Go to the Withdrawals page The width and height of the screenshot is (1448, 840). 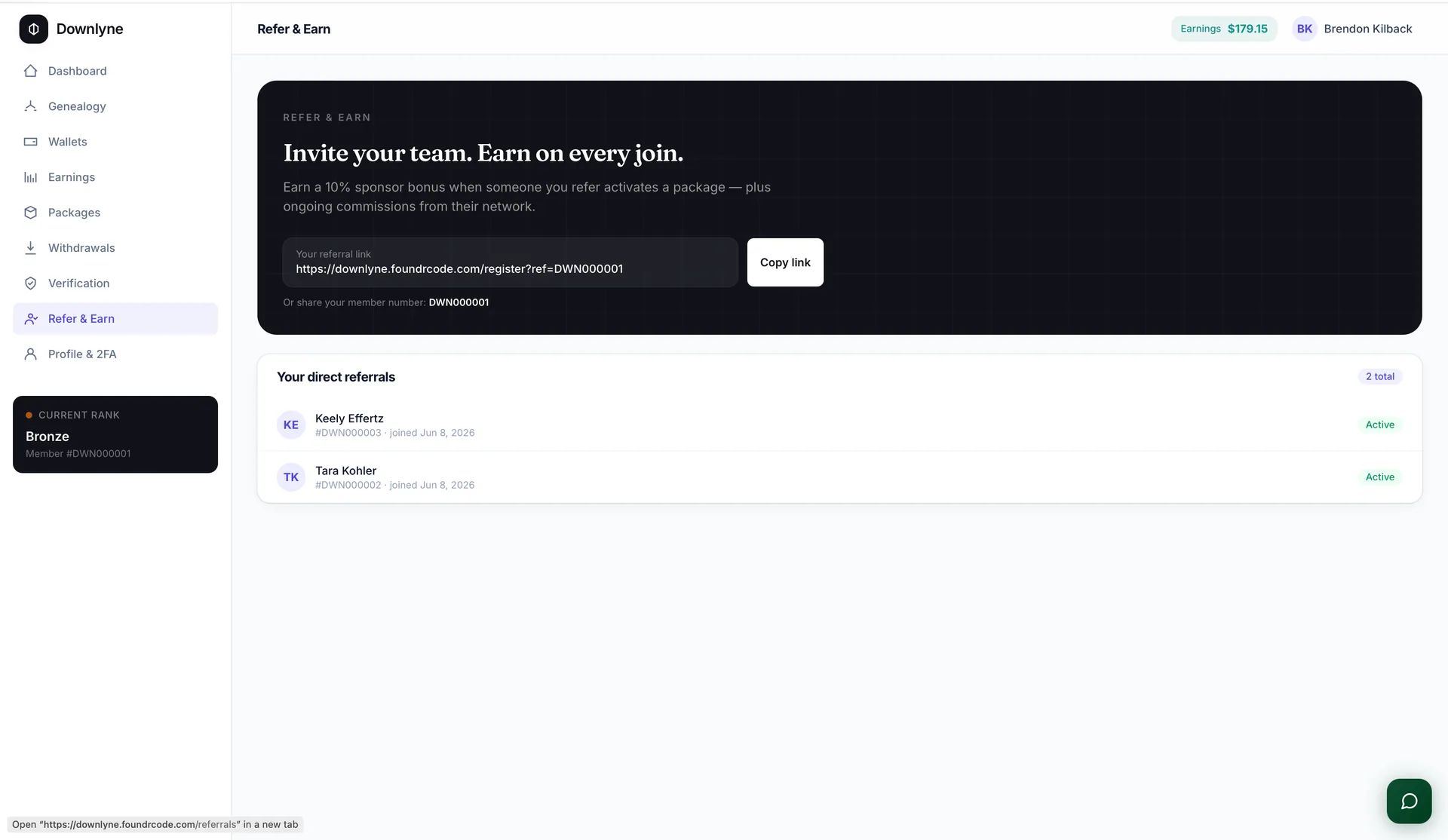point(115,248)
